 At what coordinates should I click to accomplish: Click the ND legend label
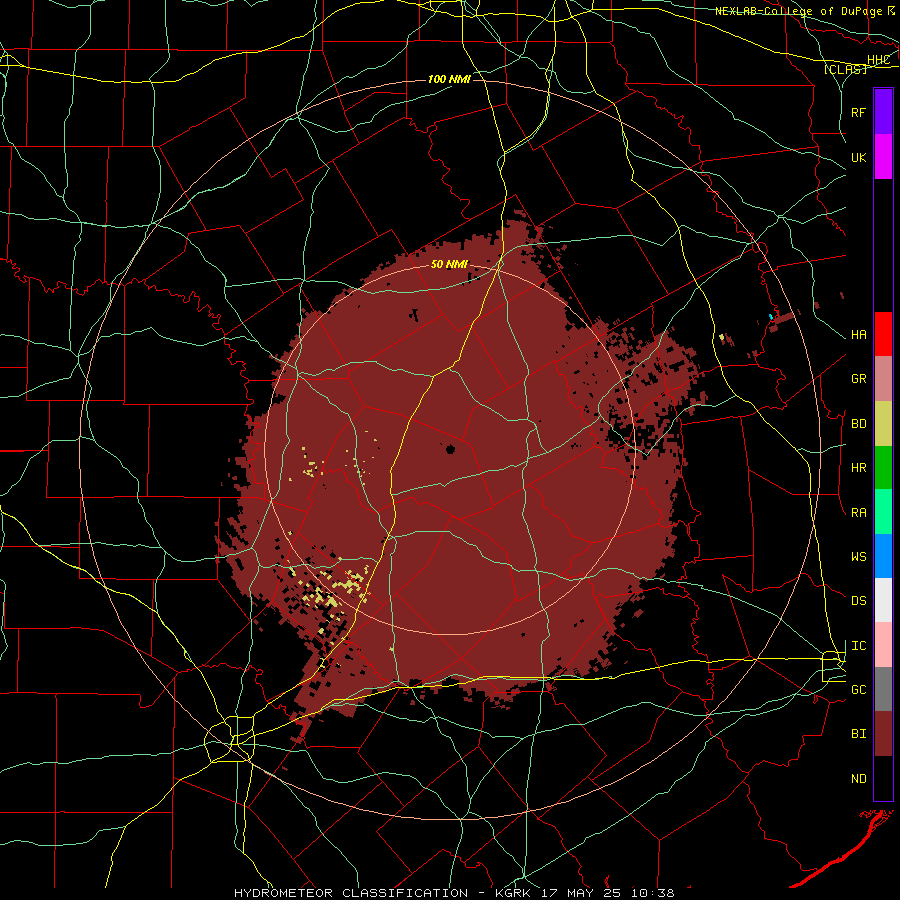[x=858, y=779]
